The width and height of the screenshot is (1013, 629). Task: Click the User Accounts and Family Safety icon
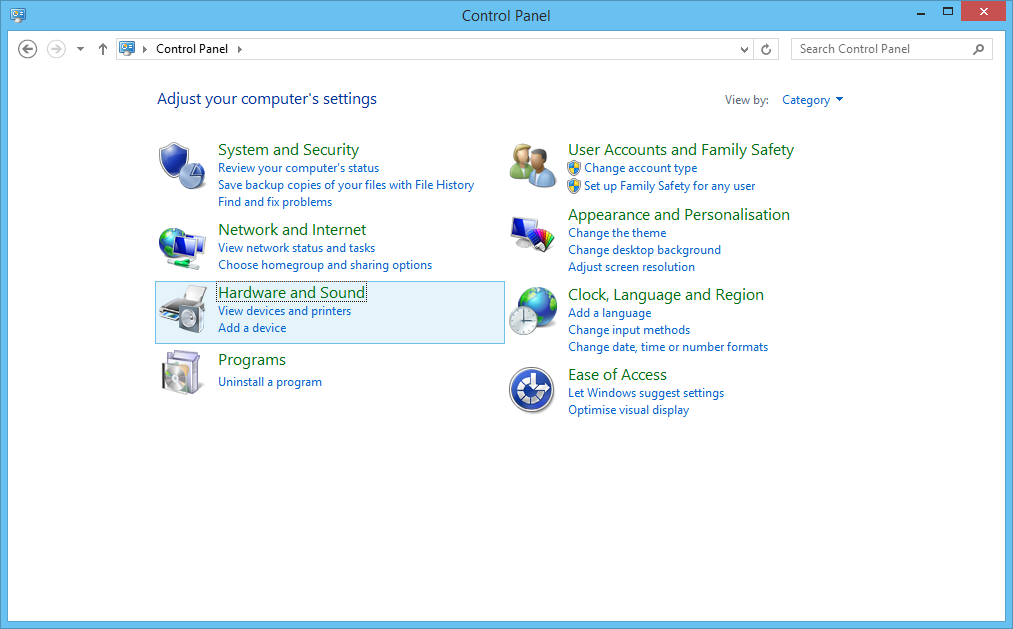[532, 165]
